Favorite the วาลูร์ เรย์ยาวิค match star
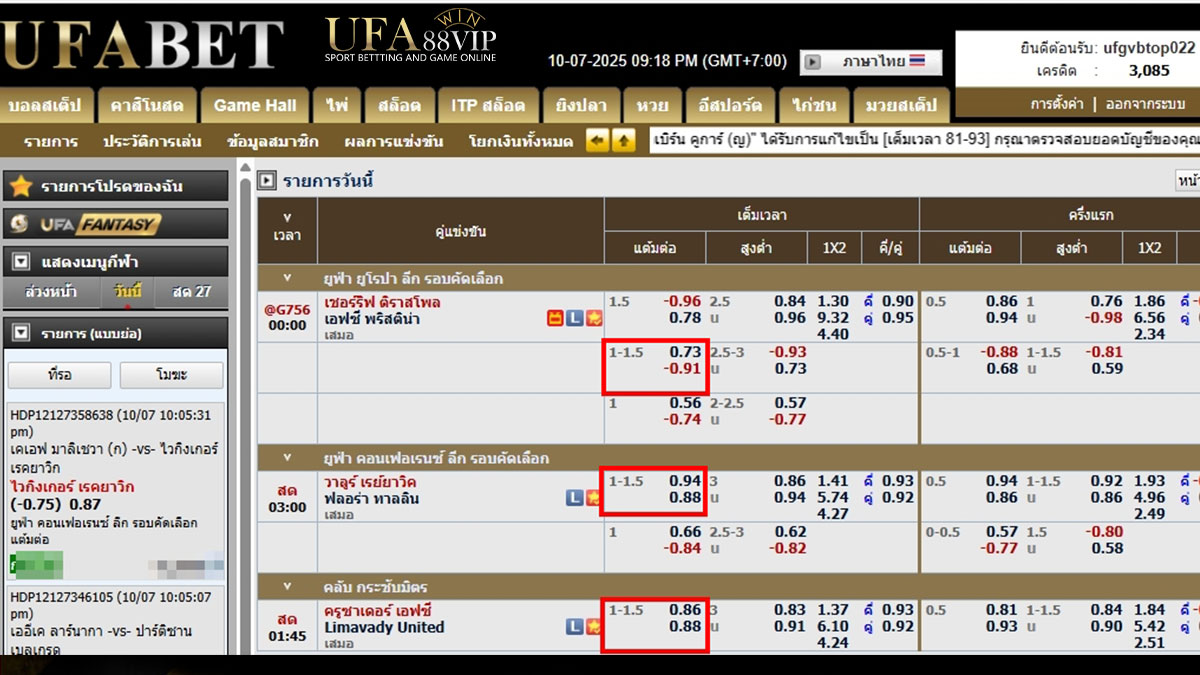This screenshot has height=675, width=1200. (x=593, y=497)
